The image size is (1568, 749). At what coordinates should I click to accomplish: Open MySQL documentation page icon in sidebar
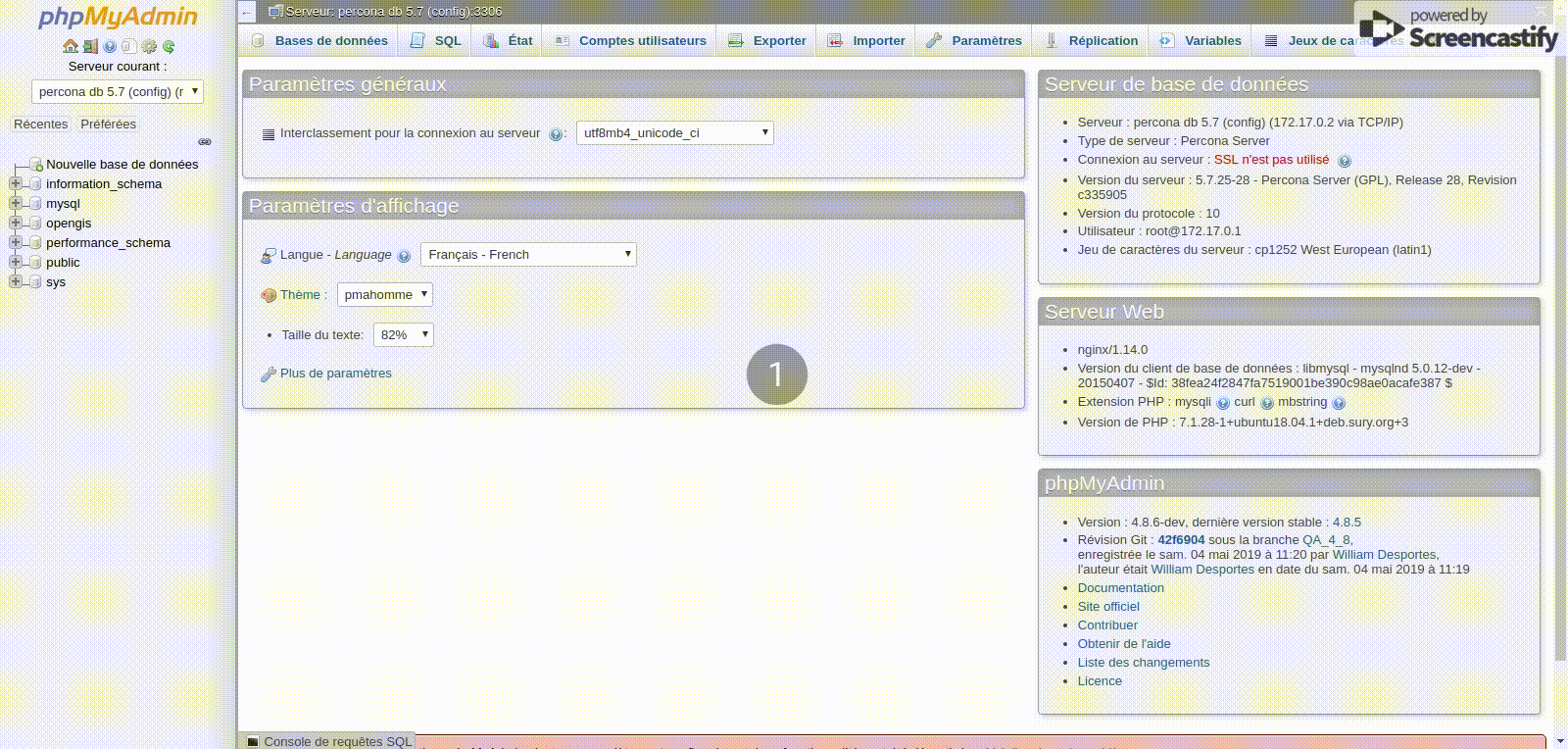pos(129,46)
